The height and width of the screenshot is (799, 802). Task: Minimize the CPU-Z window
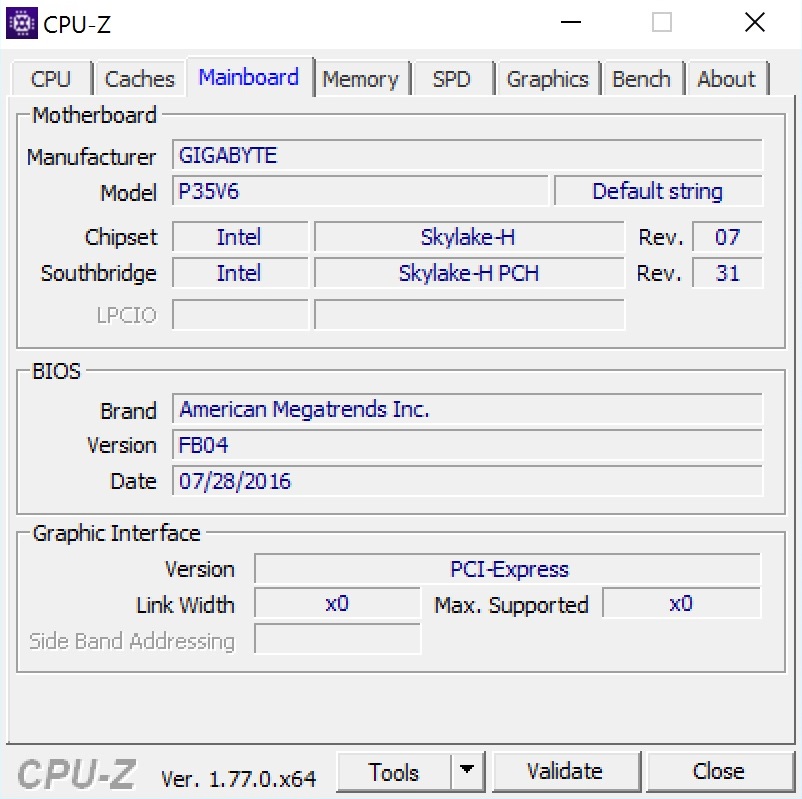571,23
